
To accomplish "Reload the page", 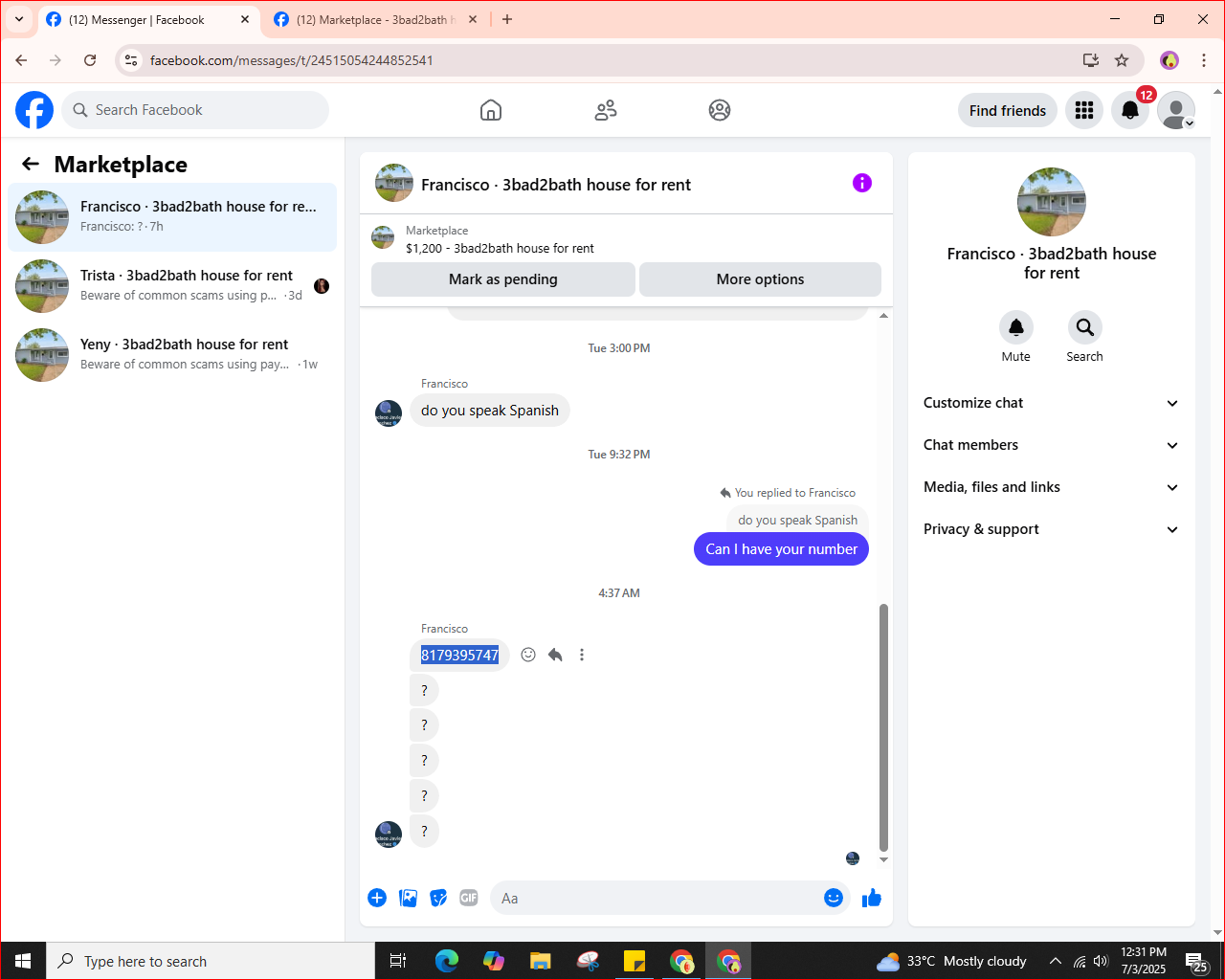I will pyautogui.click(x=90, y=60).
